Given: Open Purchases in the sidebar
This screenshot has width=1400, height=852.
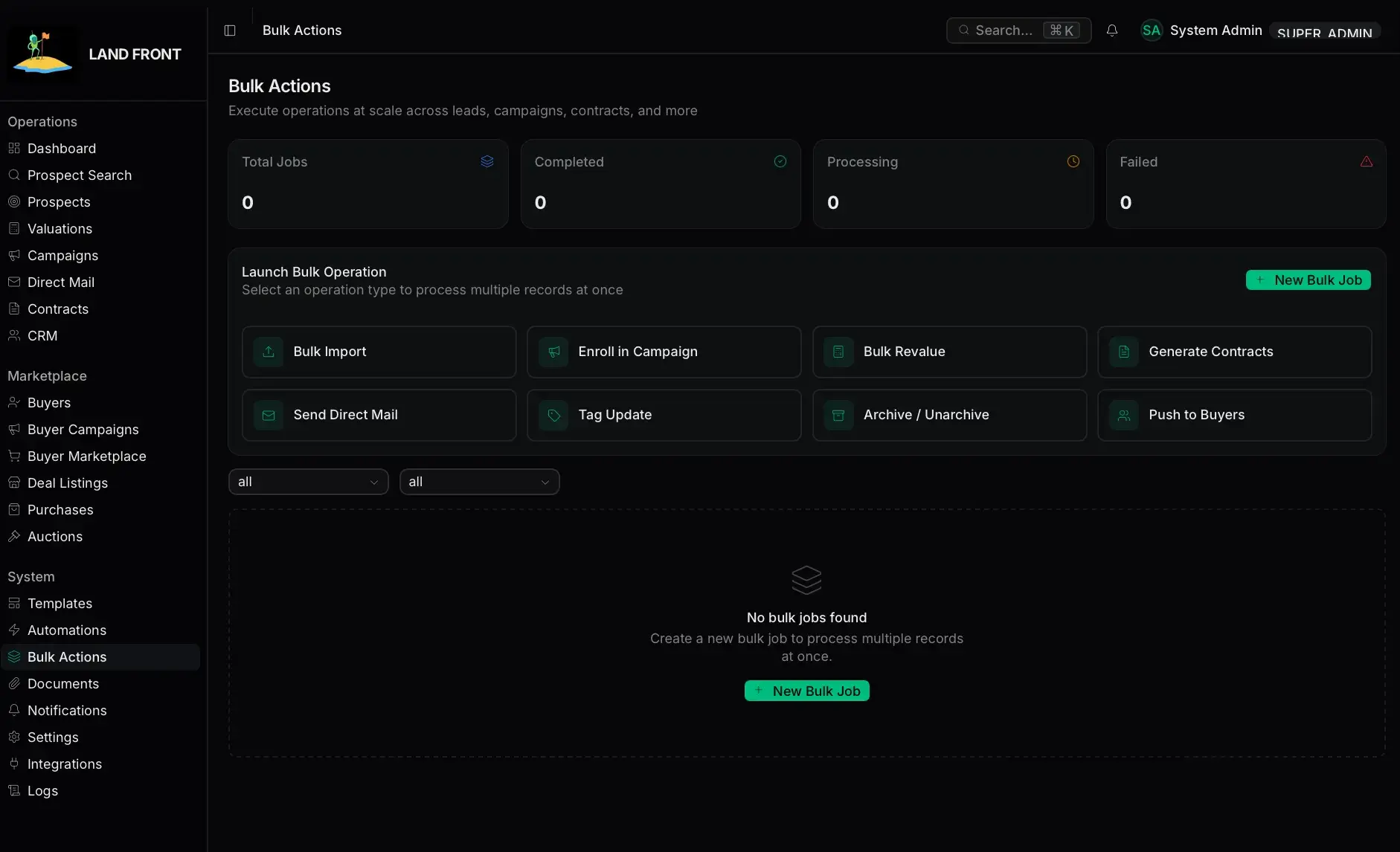Looking at the screenshot, I should (100, 509).
